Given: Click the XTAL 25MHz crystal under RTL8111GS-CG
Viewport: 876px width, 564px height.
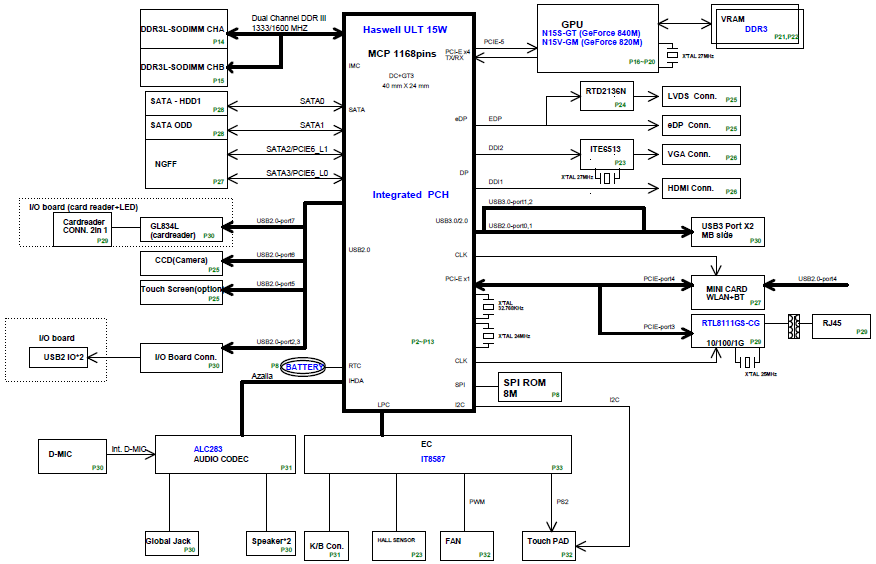Looking at the screenshot, I should click(748, 362).
